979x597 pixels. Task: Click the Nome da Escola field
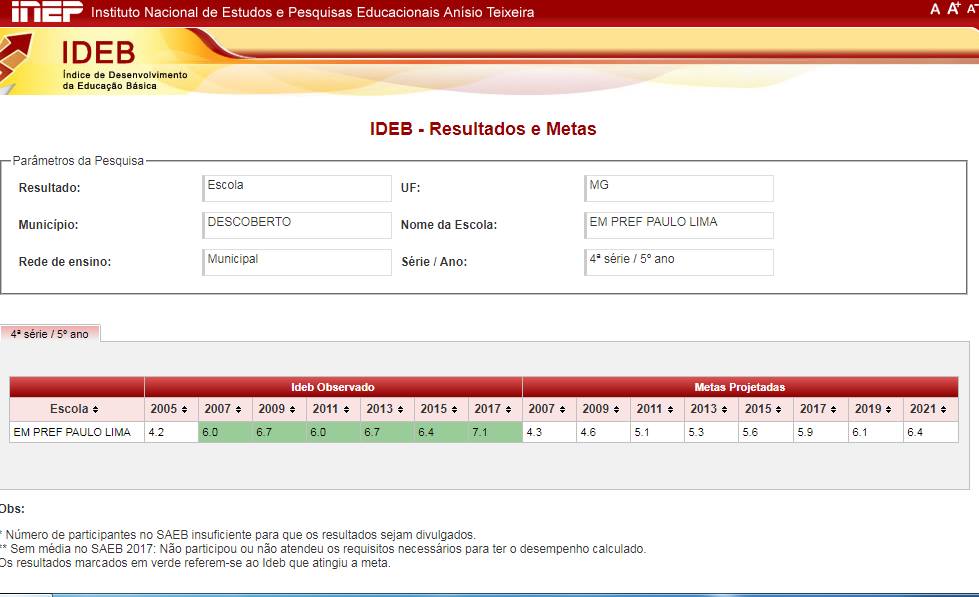[679, 225]
